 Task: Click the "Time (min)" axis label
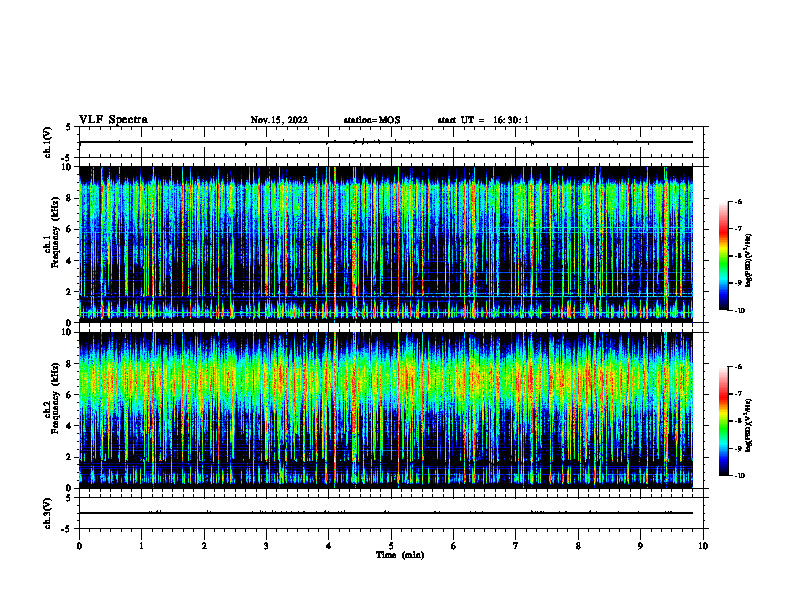400,555
